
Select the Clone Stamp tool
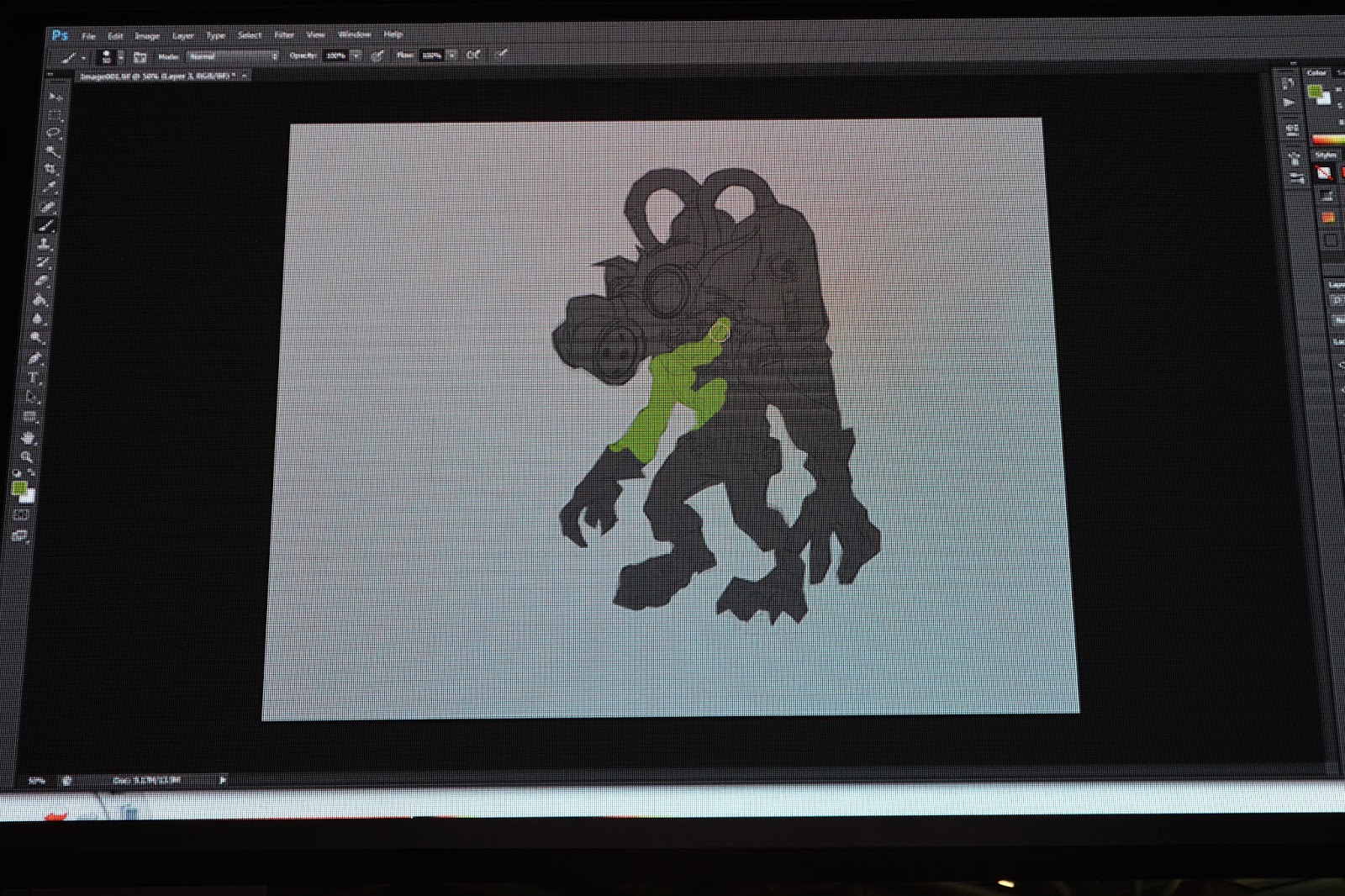tap(45, 245)
